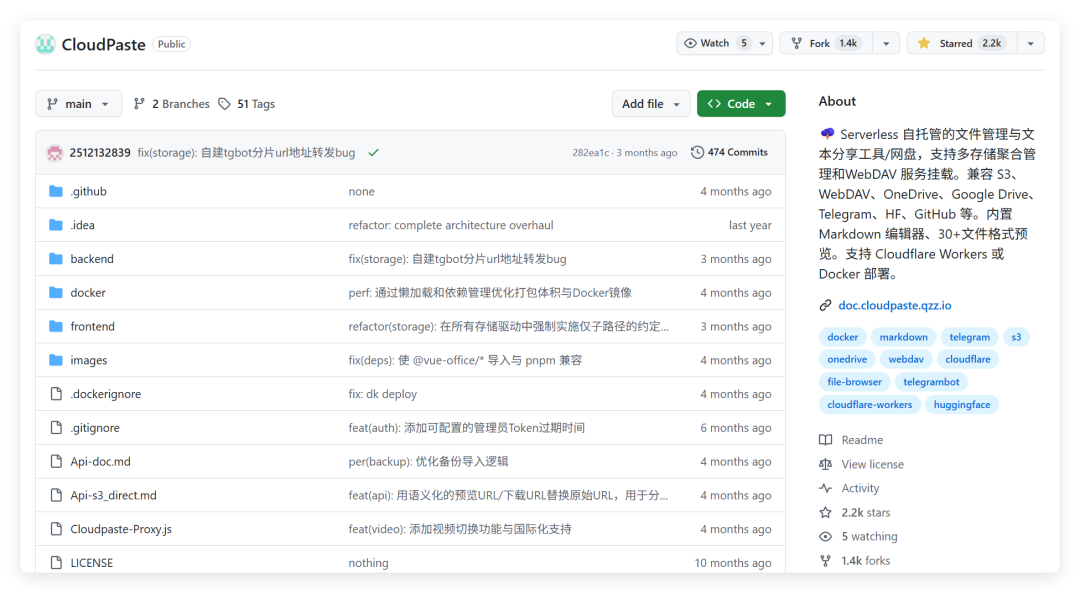
Task: Open the green Code dropdown
Action: pyautogui.click(x=740, y=104)
